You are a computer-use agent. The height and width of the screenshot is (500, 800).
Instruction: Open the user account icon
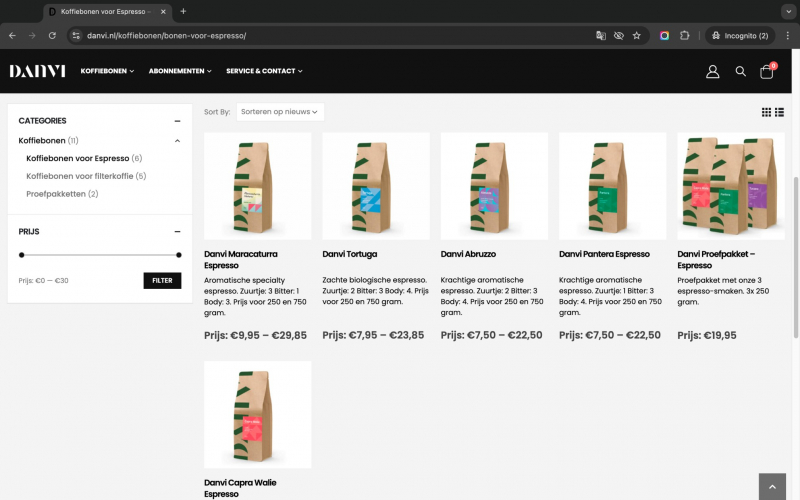pyautogui.click(x=712, y=71)
